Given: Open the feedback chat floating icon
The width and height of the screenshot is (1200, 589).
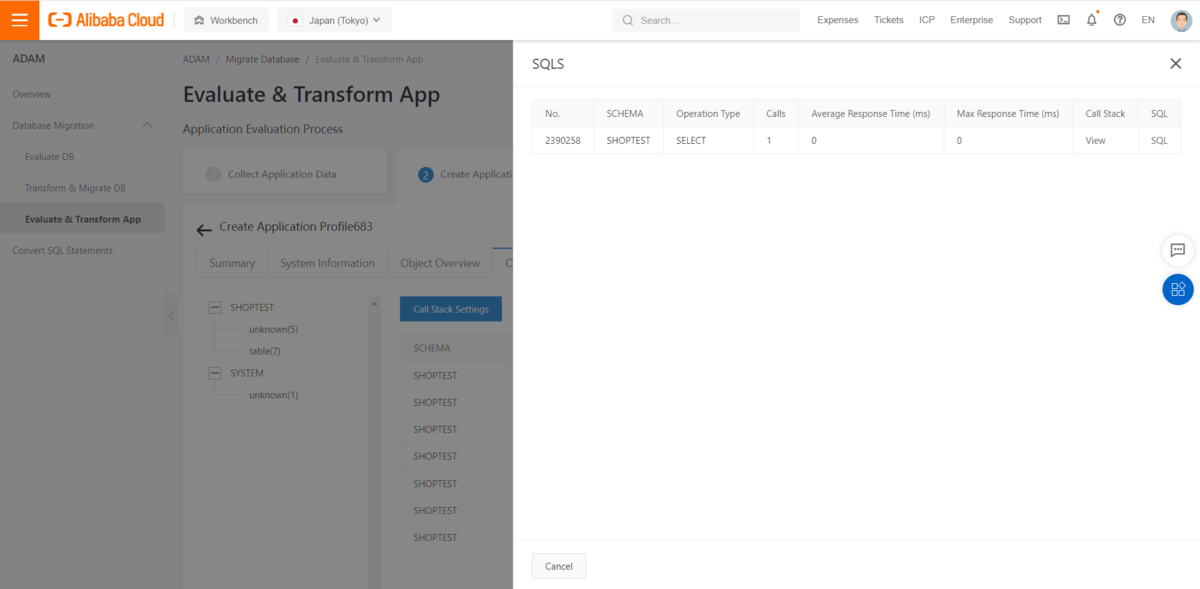Looking at the screenshot, I should (1177, 250).
